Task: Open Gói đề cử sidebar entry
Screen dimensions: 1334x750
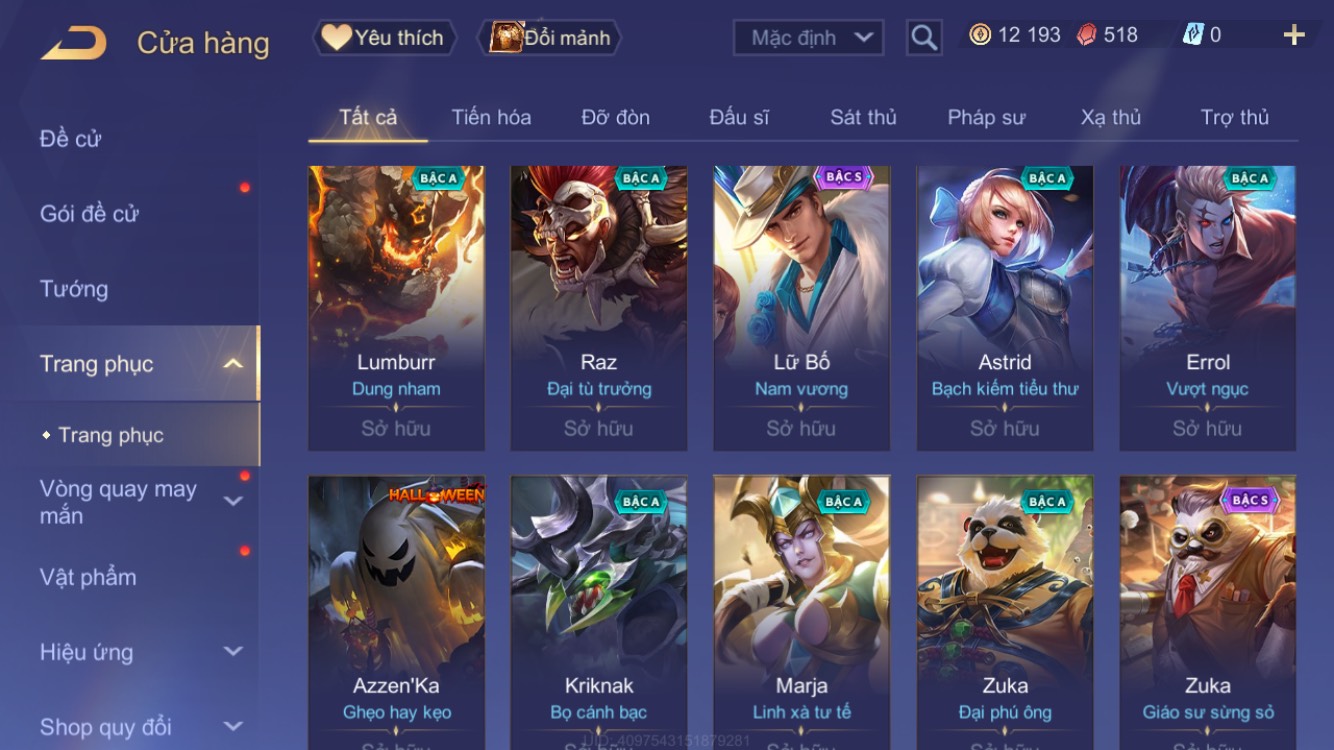Action: pyautogui.click(x=89, y=214)
